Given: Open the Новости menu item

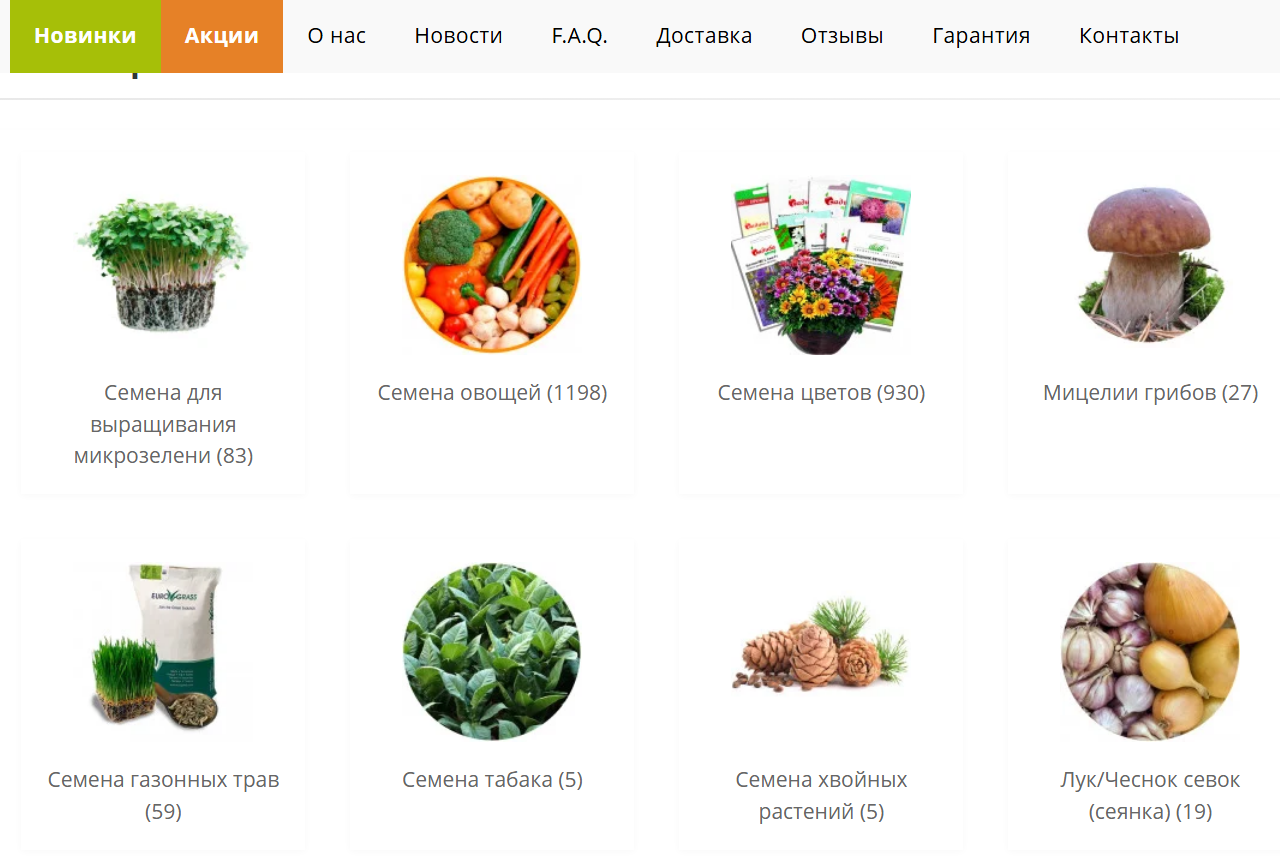Looking at the screenshot, I should [459, 36].
